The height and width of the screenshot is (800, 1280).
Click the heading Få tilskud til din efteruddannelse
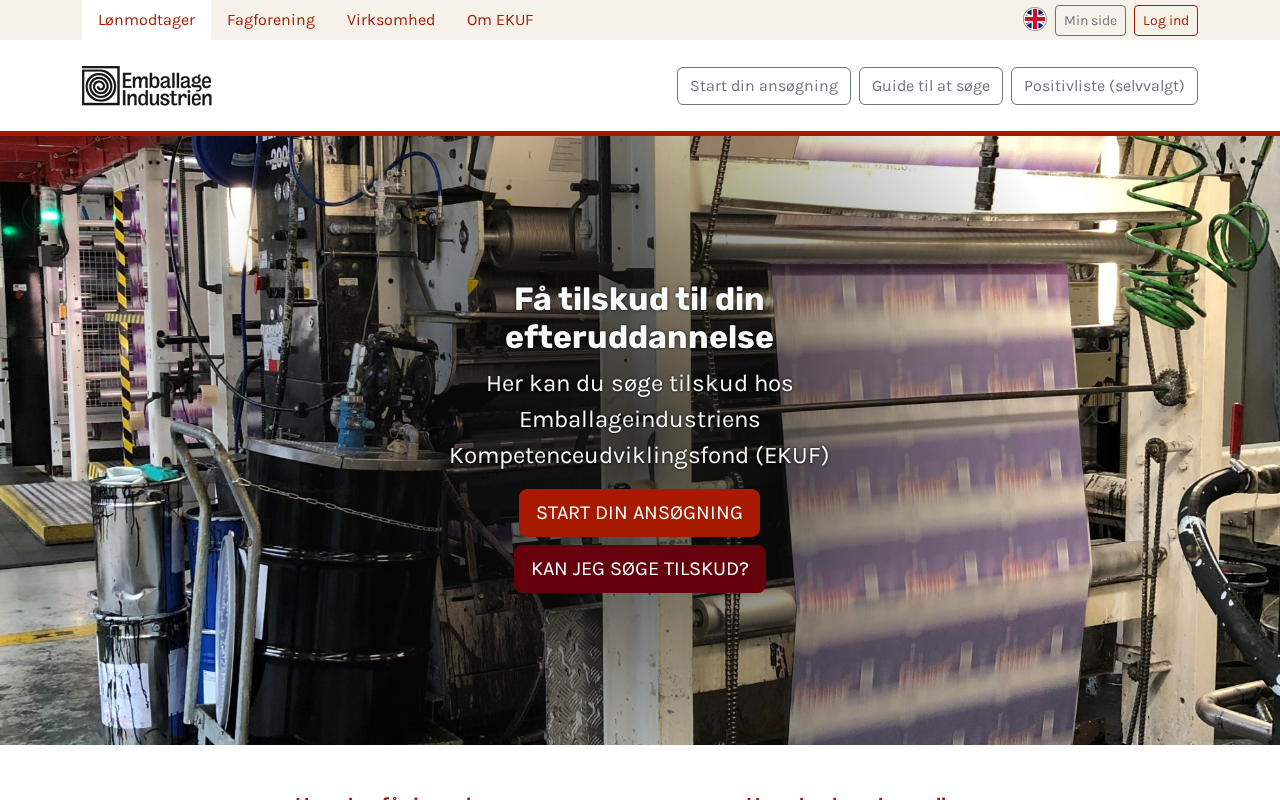pos(639,318)
